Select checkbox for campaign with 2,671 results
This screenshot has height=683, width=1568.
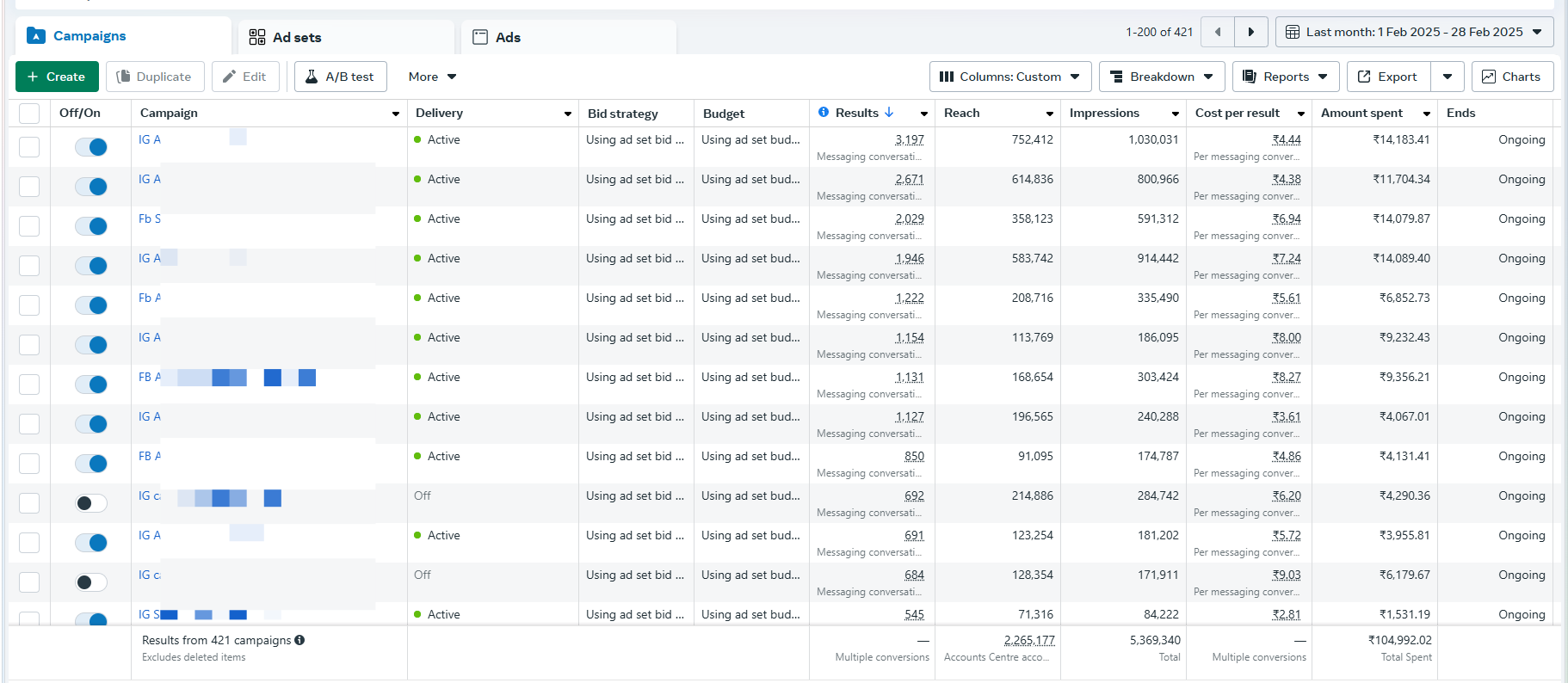coord(29,187)
